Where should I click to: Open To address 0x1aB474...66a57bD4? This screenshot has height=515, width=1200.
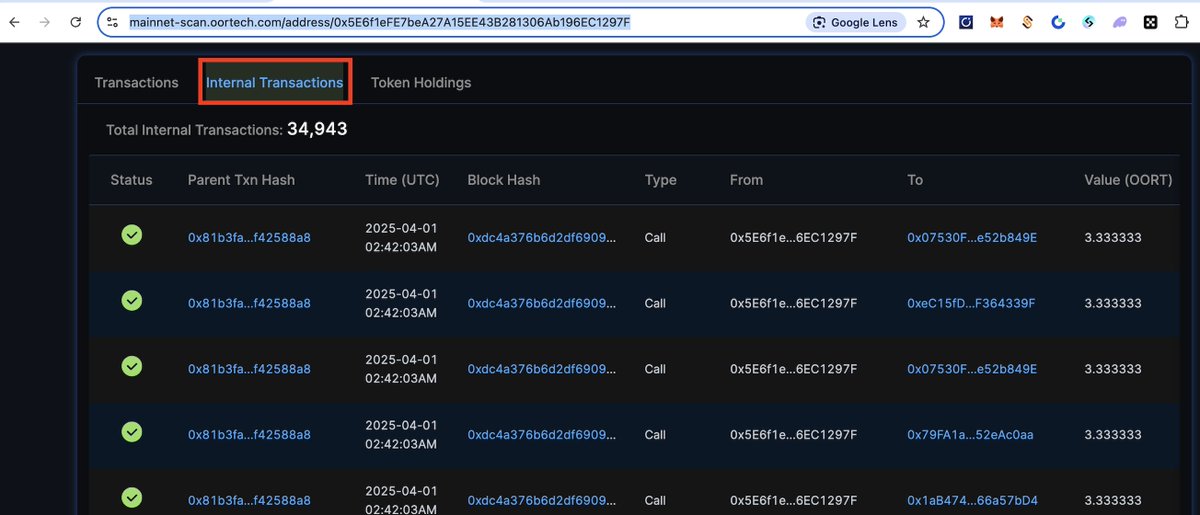[x=972, y=500]
